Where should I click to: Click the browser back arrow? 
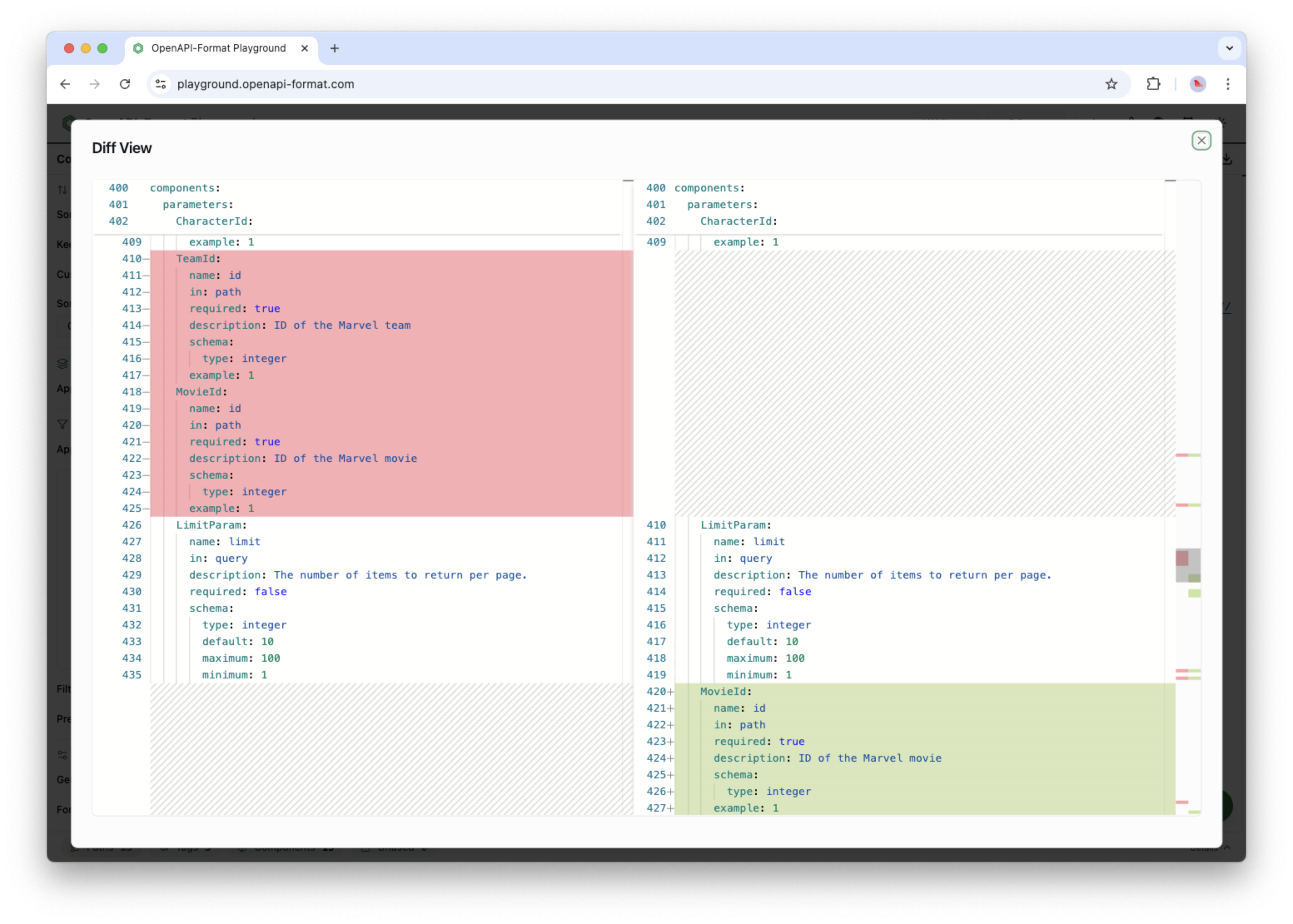click(x=65, y=84)
